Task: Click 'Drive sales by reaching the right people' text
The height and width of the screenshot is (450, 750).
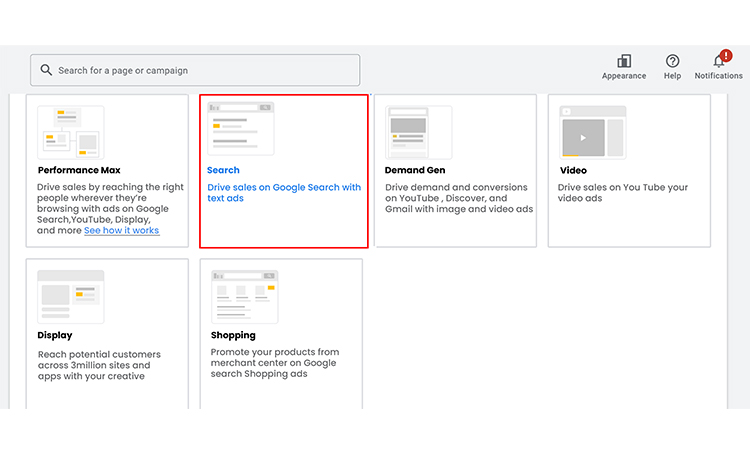Action: pyautogui.click(x=110, y=209)
